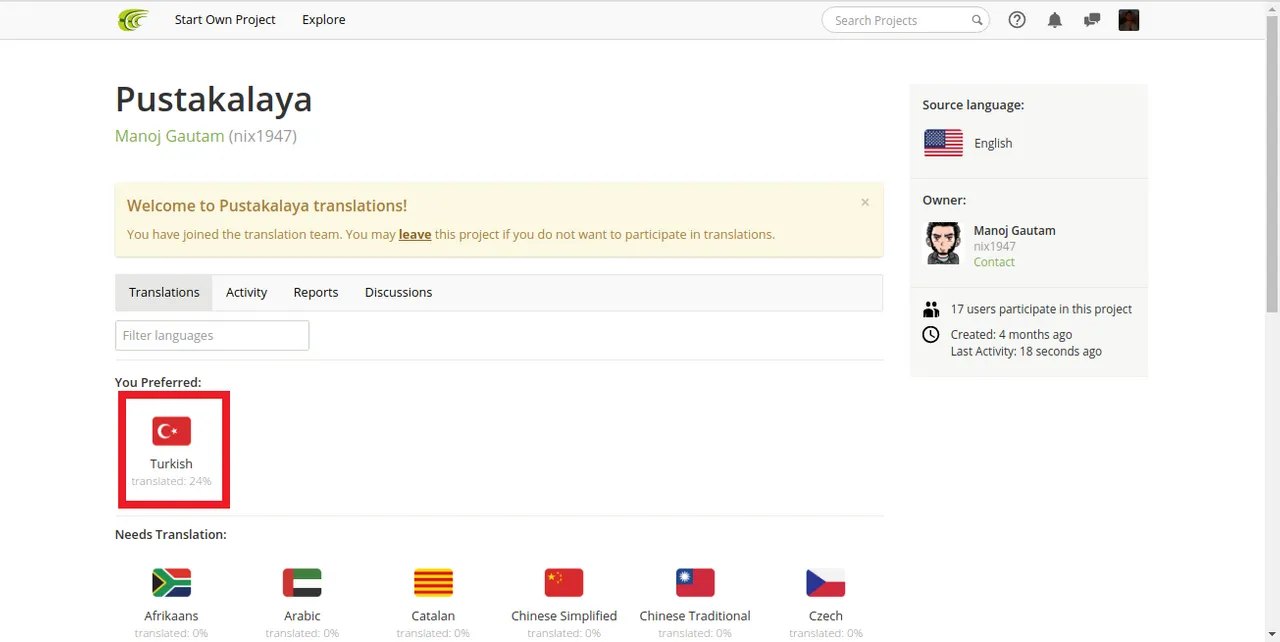Viewport: 1280px width, 642px height.
Task: Click the Manoj Gautam owner avatar
Action: point(943,243)
